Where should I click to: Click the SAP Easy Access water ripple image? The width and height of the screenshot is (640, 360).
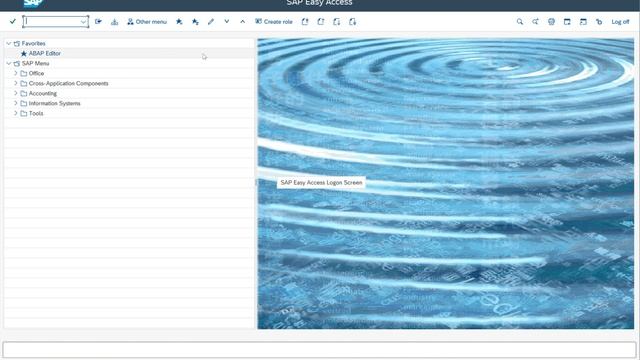click(x=446, y=184)
